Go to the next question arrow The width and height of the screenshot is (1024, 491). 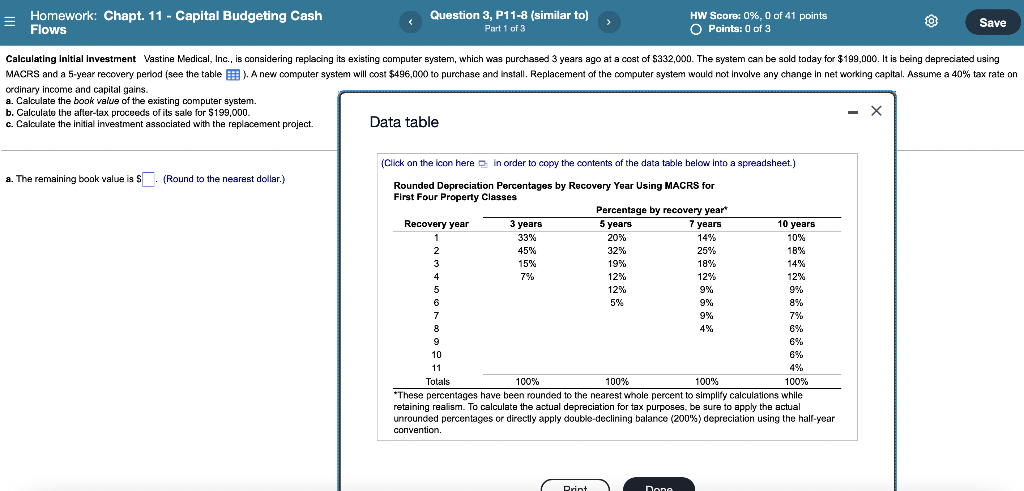608,22
